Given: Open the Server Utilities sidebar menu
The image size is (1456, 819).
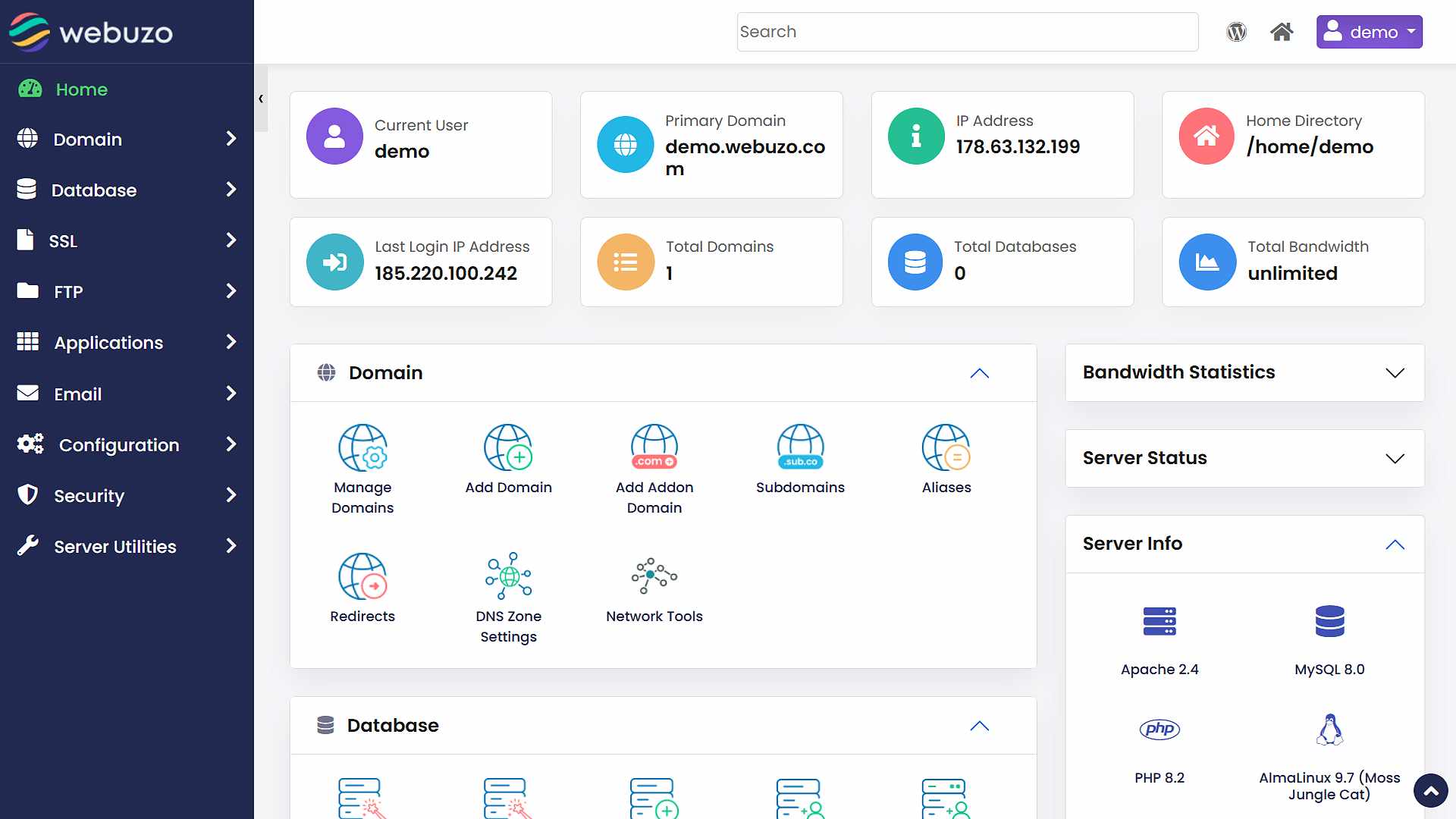Looking at the screenshot, I should click(x=127, y=546).
